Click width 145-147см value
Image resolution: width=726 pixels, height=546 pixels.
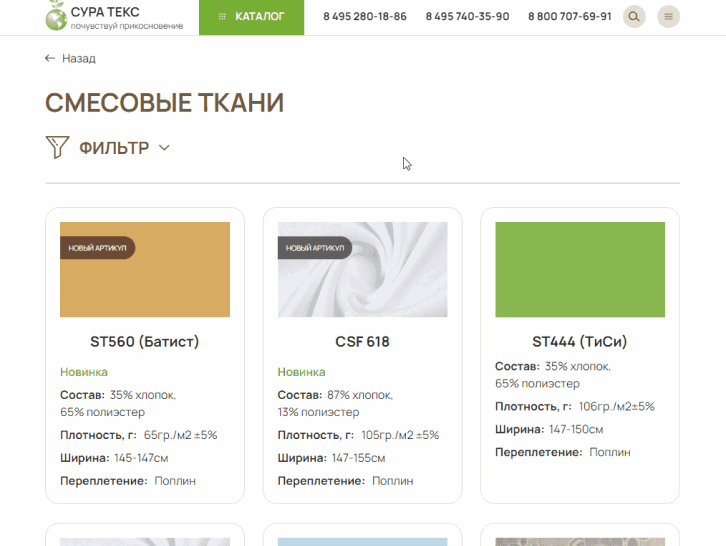coord(141,458)
